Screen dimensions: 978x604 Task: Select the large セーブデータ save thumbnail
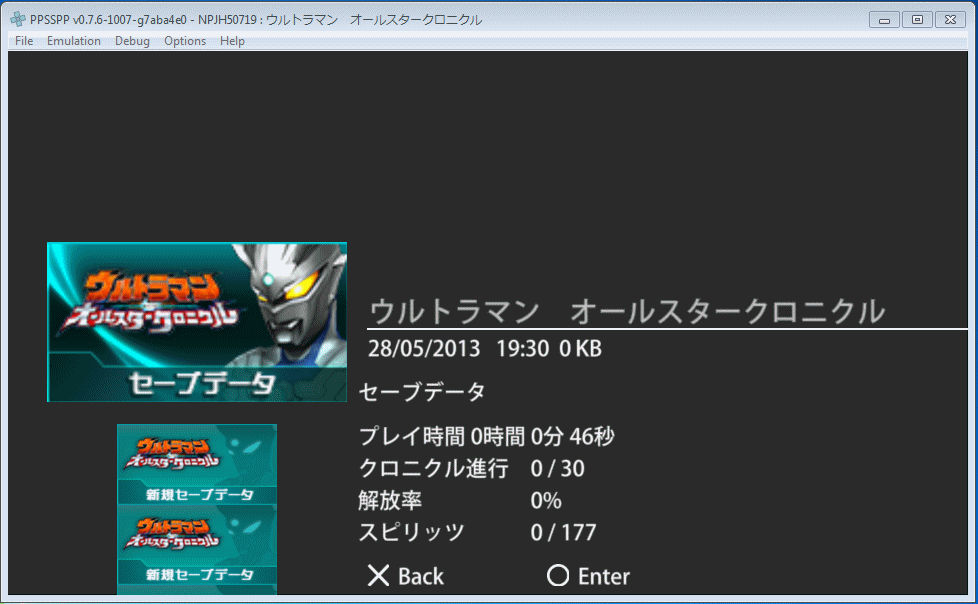(x=197, y=322)
